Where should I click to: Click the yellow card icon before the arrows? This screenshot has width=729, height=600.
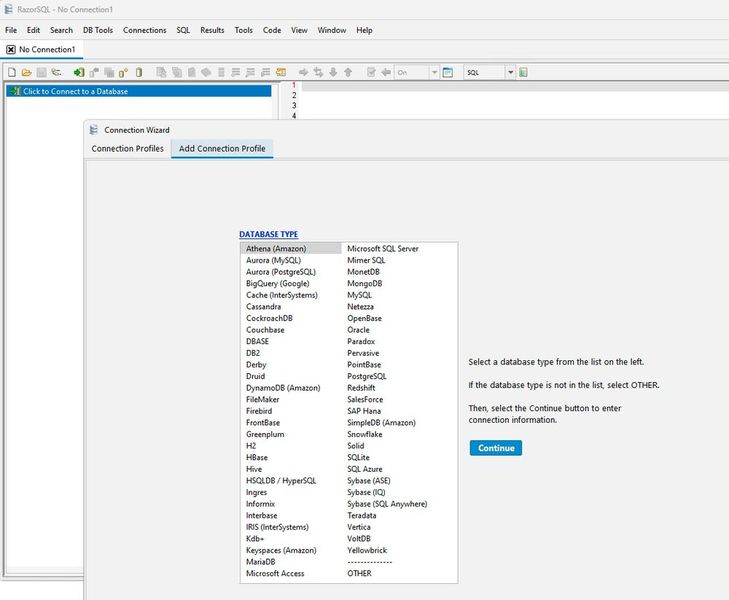tap(281, 73)
